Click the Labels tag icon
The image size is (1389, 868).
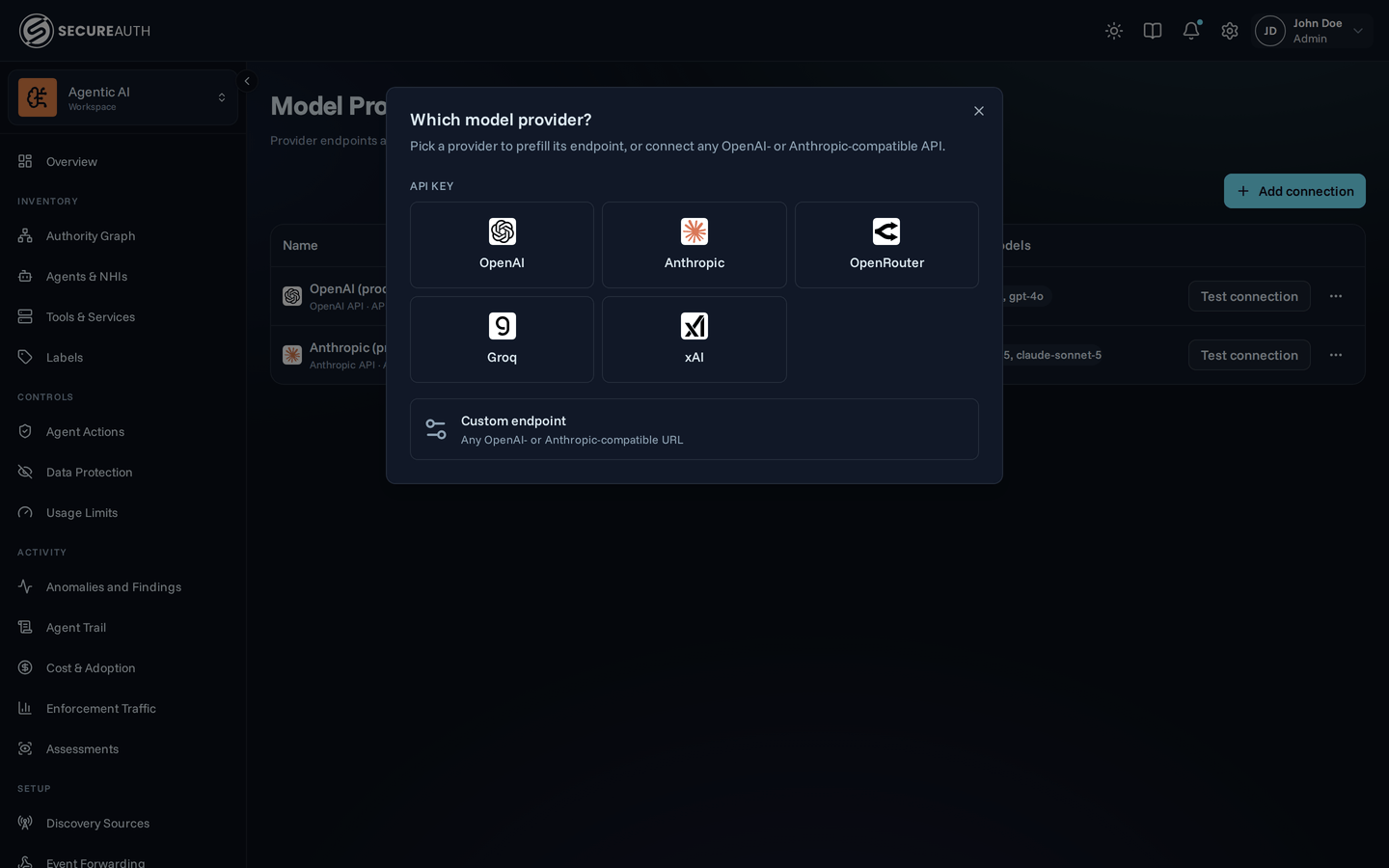coord(25,357)
